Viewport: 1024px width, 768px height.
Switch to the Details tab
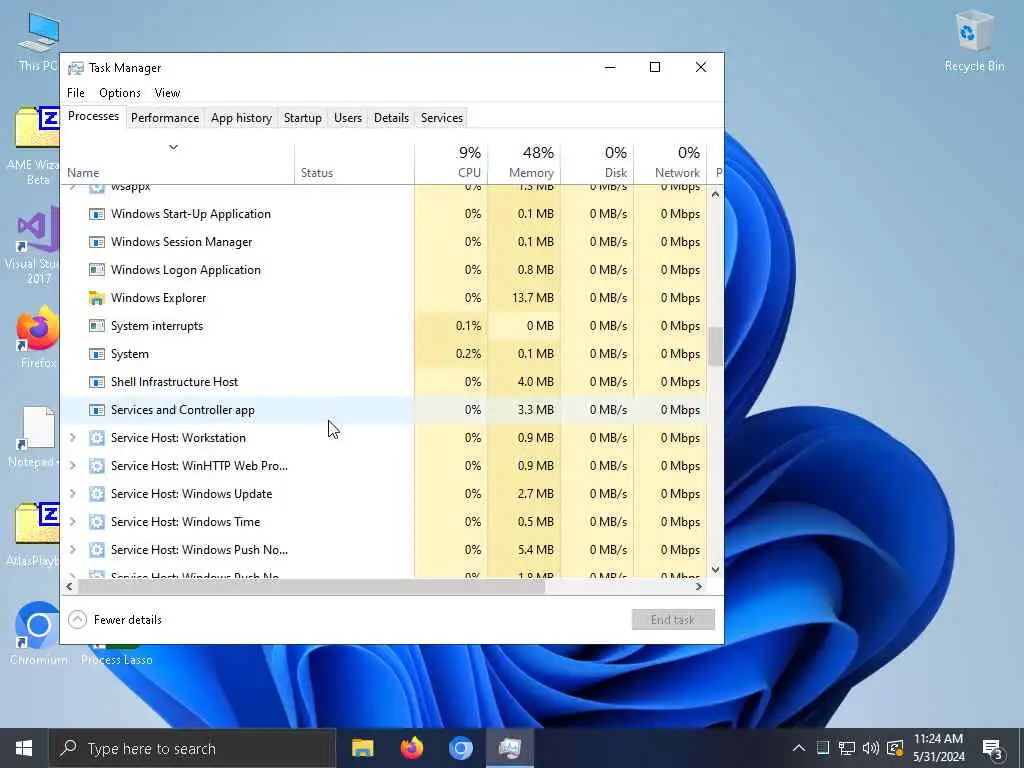click(391, 118)
